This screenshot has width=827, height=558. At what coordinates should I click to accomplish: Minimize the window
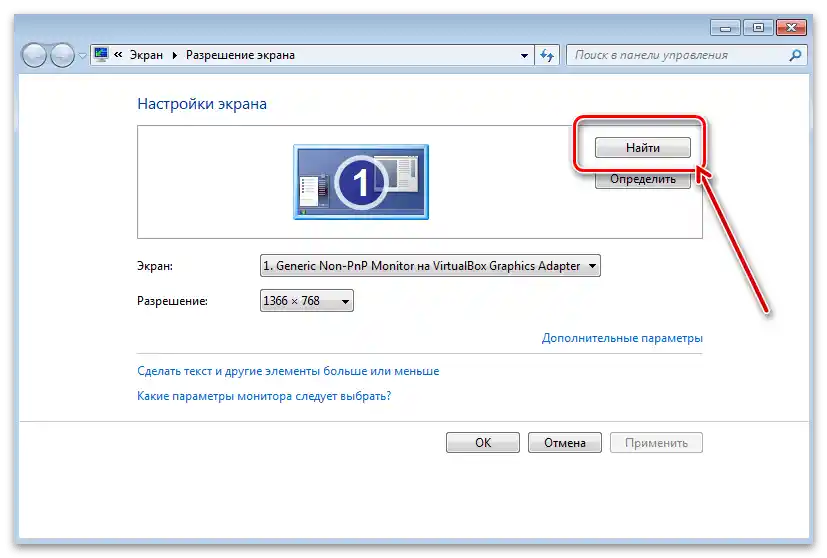coord(725,27)
